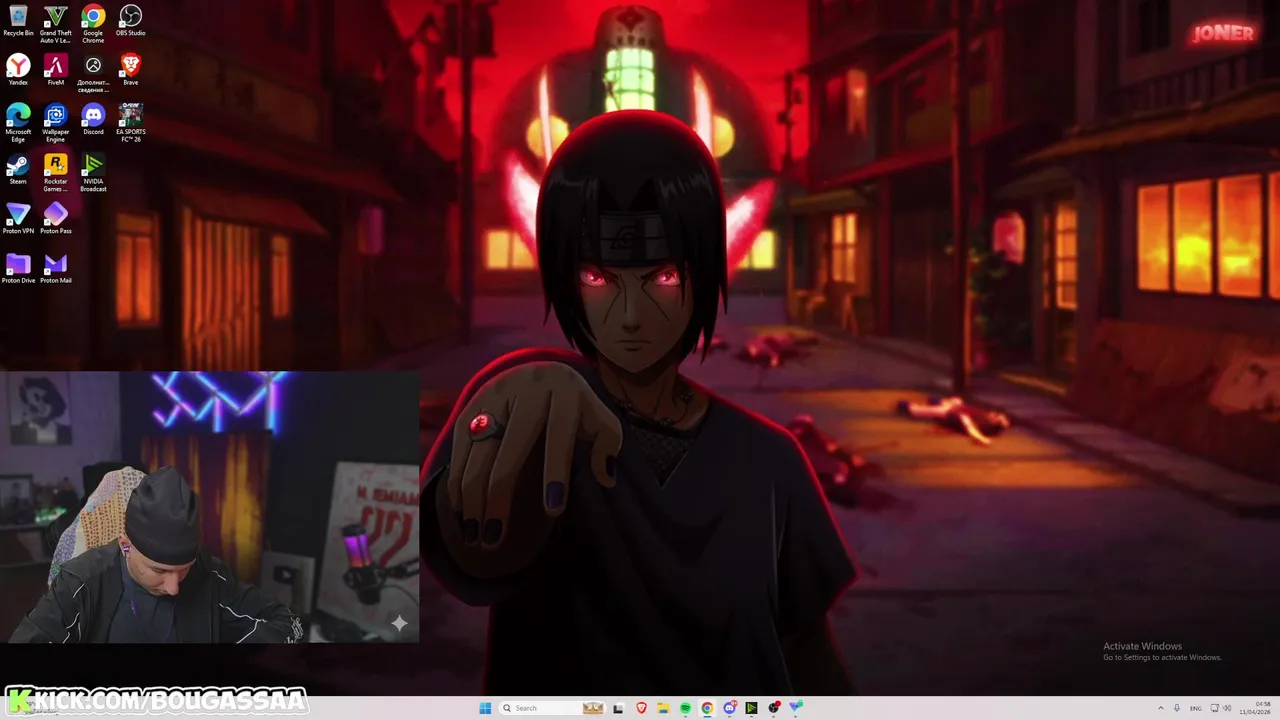Viewport: 1280px width, 720px height.
Task: Click the taskbar Search box
Action: coord(551,708)
